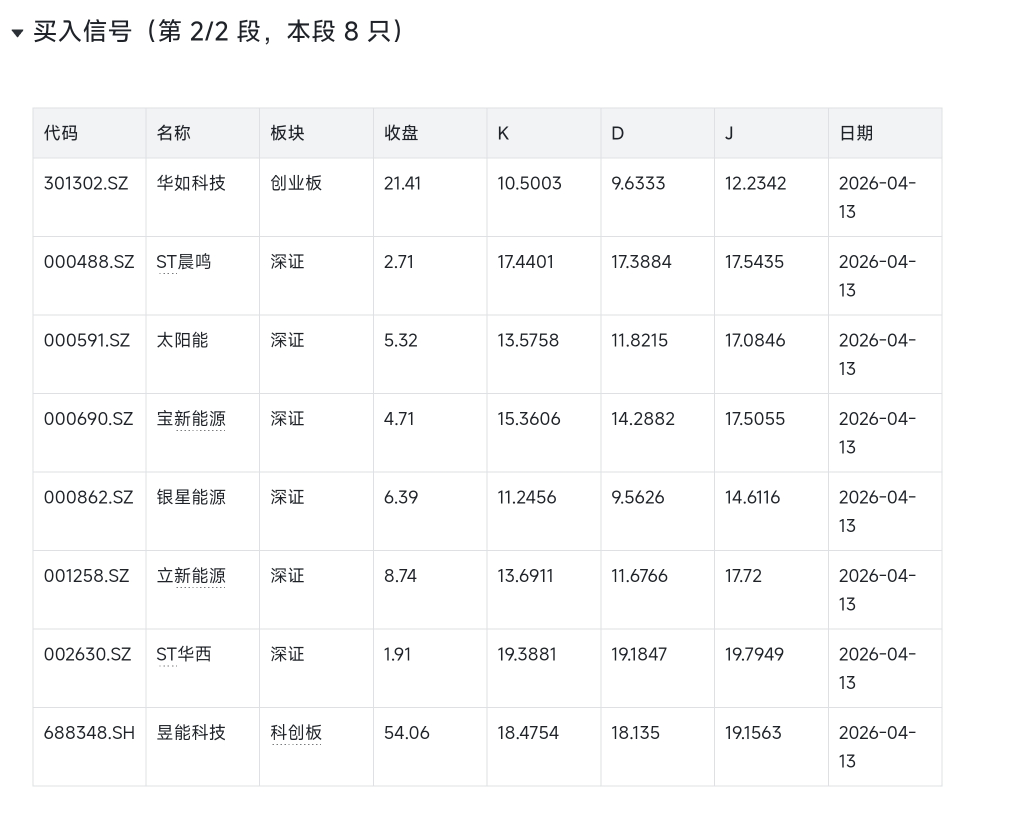Click stock code 688348.SH cell

pyautogui.click(x=89, y=733)
